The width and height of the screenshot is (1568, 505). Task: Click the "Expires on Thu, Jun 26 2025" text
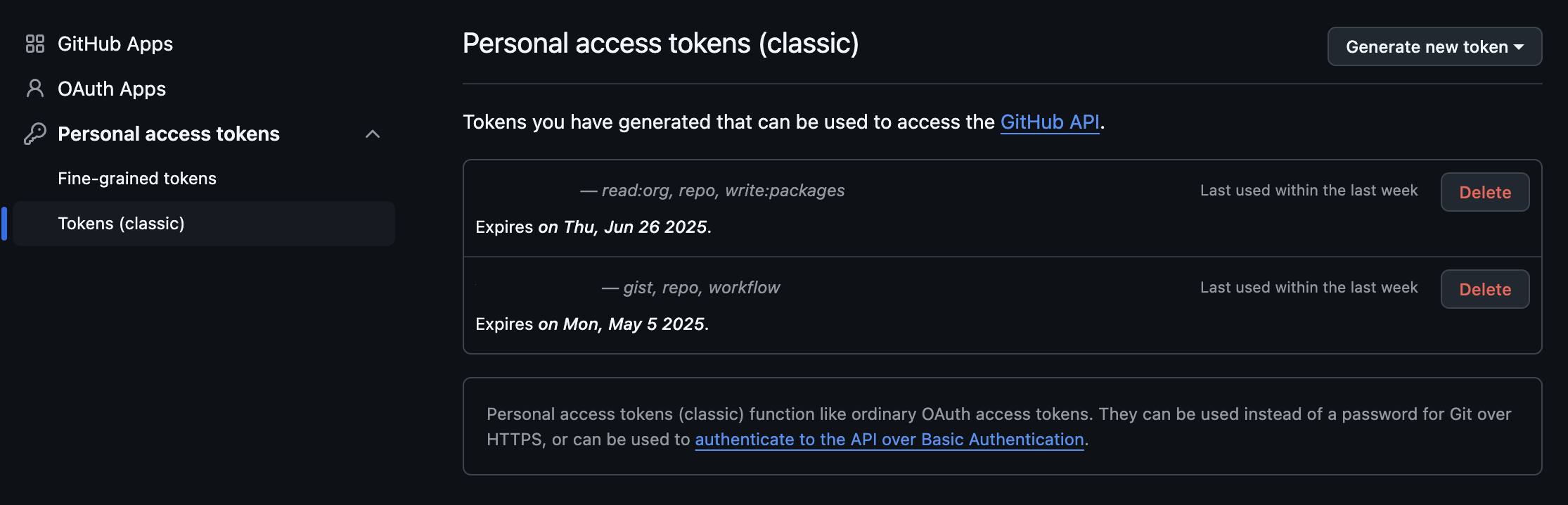(593, 227)
